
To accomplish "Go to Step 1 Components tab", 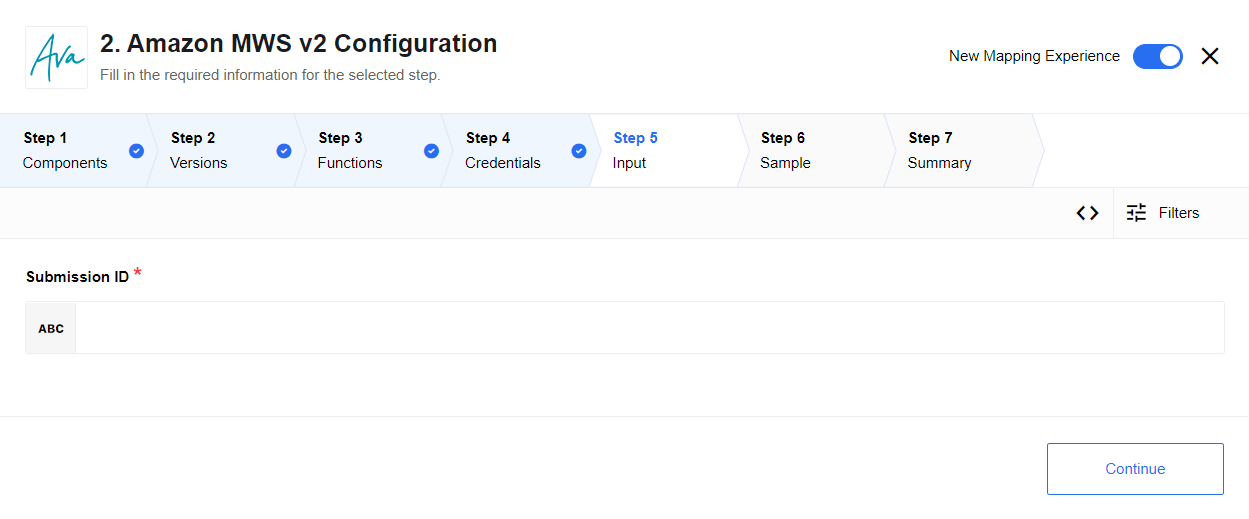I will click(65, 151).
